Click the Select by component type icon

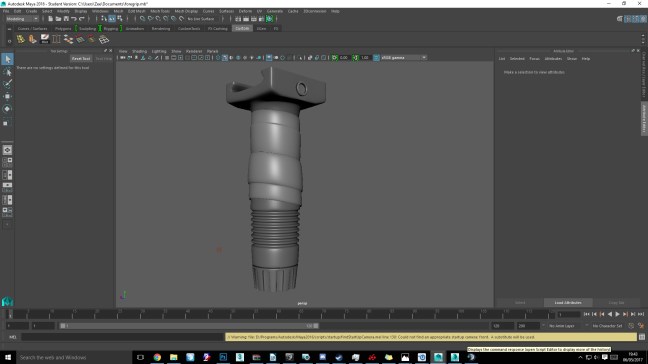120,19
